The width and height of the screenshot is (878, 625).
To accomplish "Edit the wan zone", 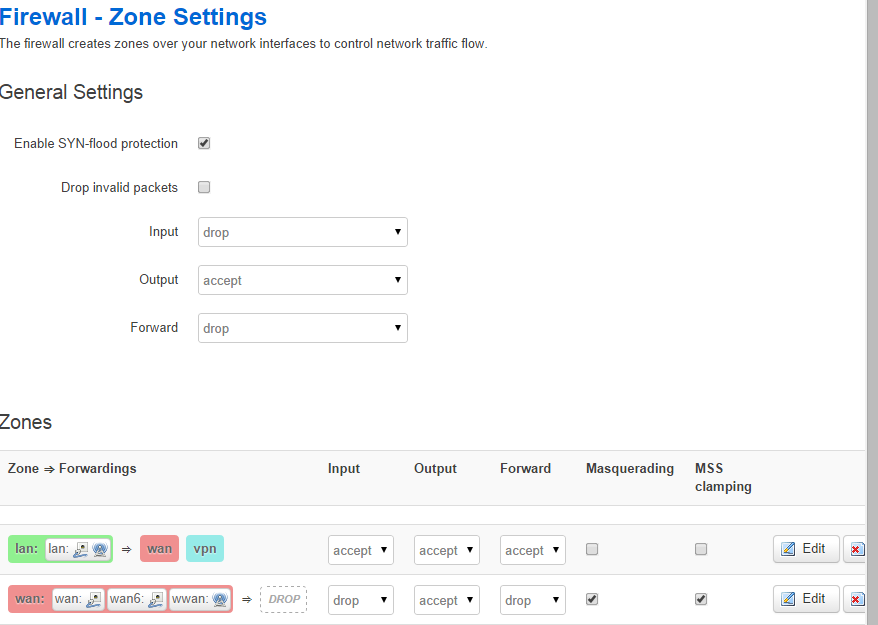I will [805, 599].
